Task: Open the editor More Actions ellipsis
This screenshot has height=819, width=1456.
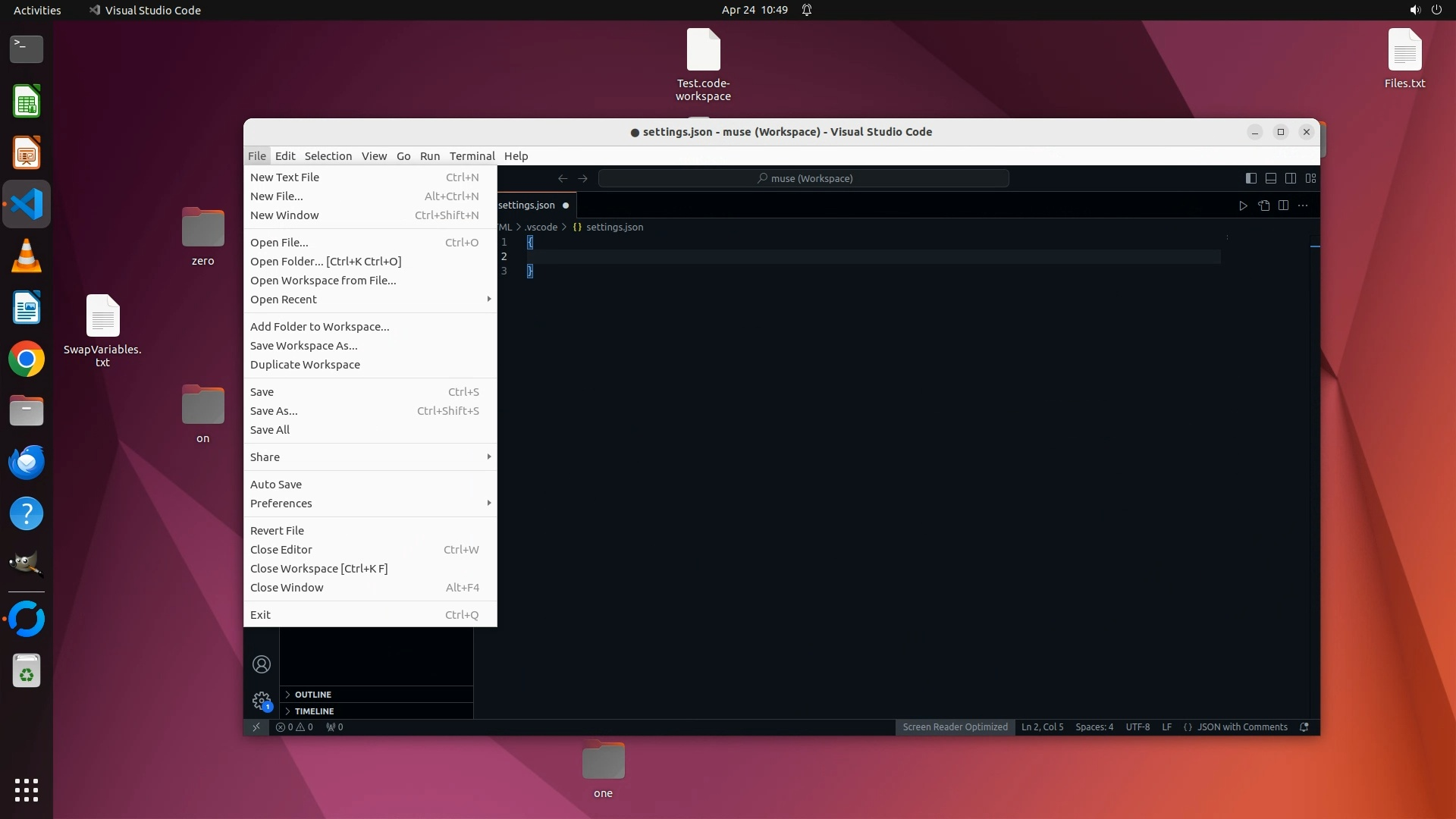Action: click(x=1303, y=206)
